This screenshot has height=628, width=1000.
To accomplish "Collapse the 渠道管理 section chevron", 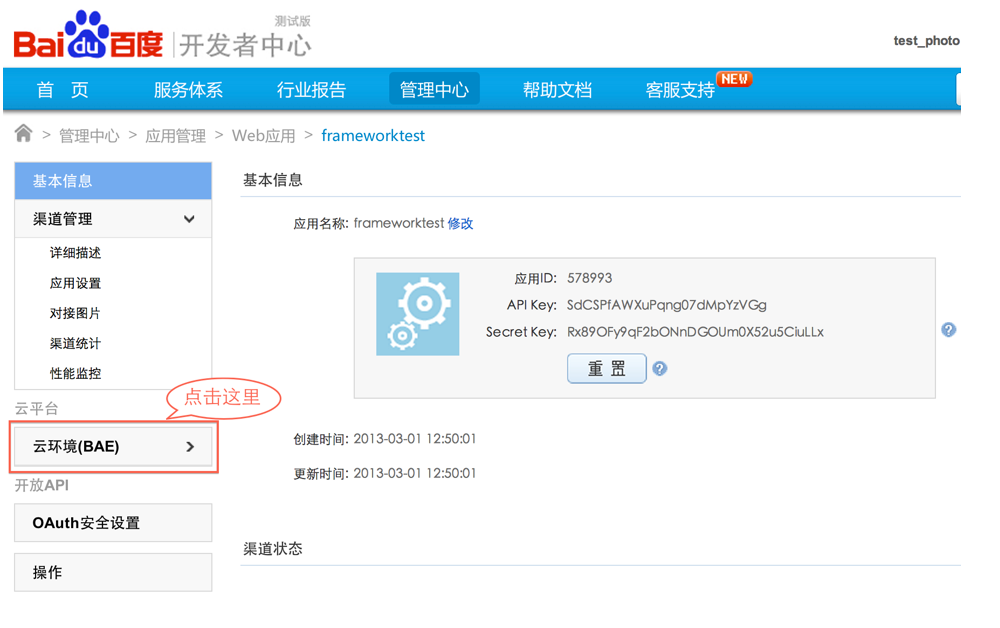I will tap(189, 219).
